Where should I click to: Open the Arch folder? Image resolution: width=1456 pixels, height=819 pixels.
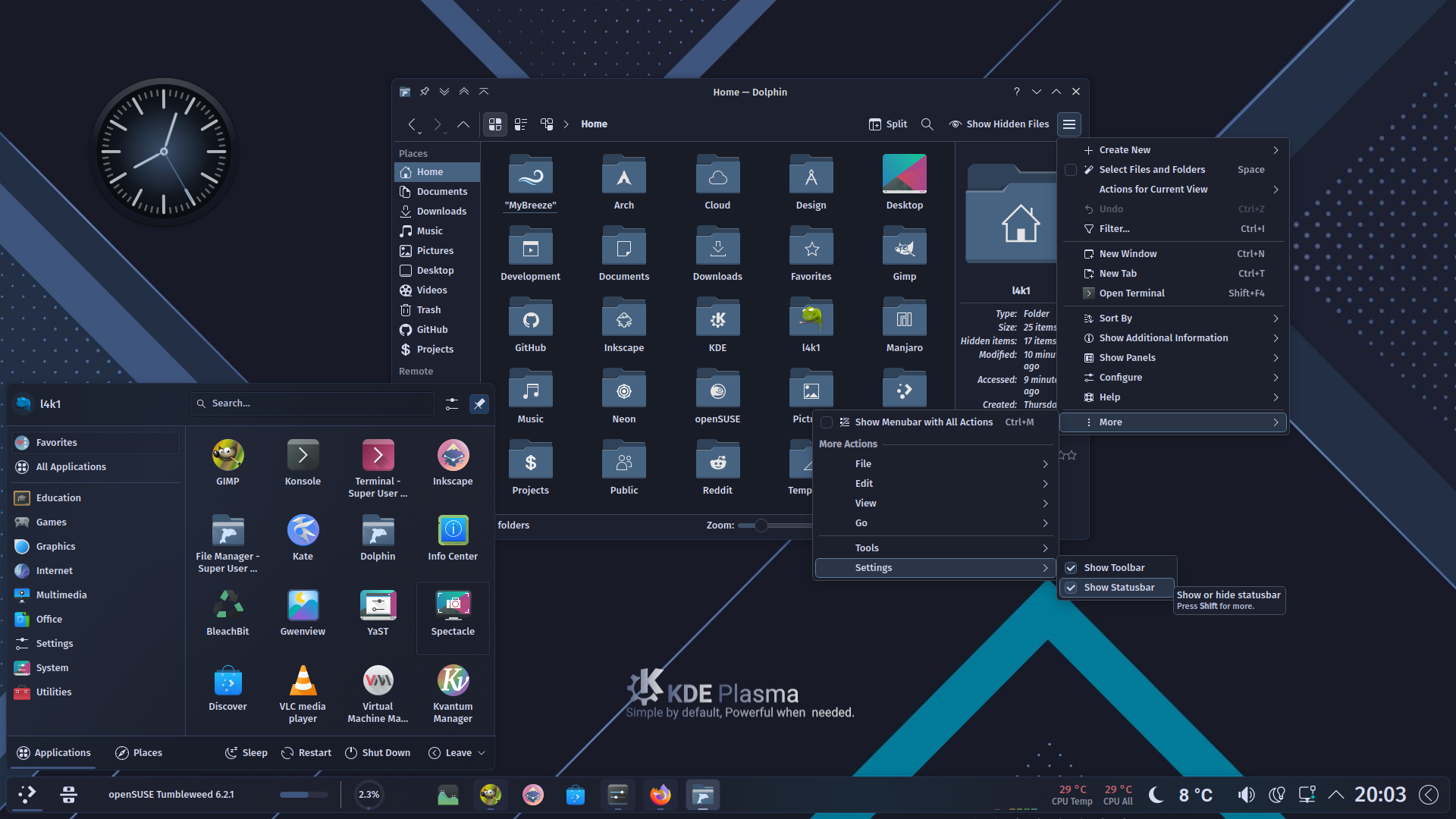point(624,183)
